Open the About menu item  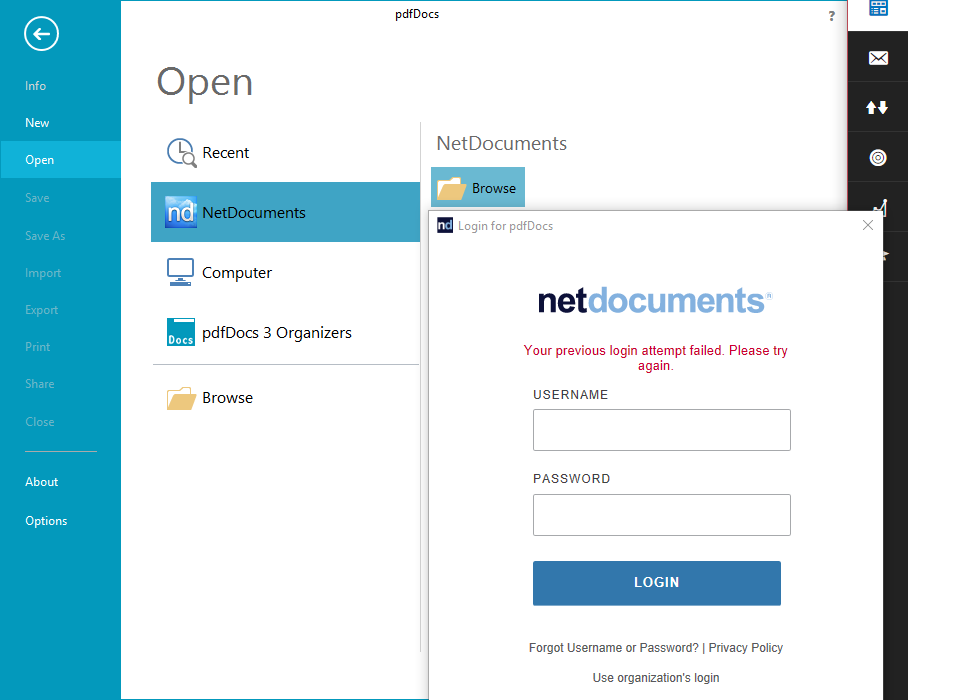coord(41,482)
